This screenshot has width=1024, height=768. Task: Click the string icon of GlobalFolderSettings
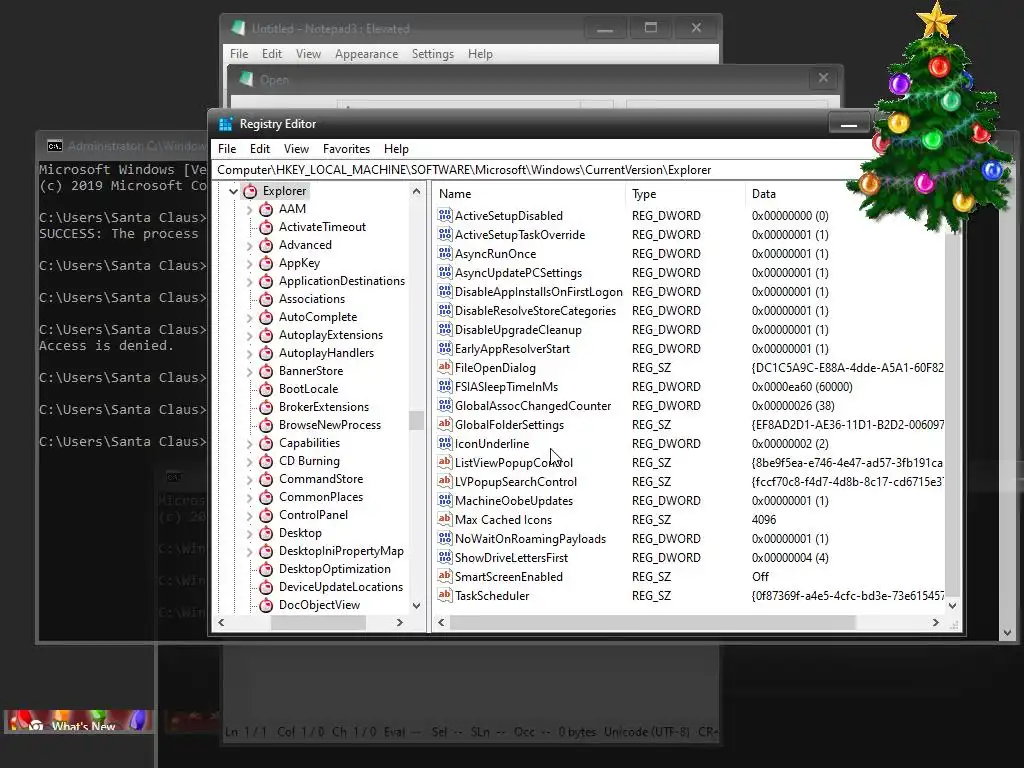coord(445,424)
